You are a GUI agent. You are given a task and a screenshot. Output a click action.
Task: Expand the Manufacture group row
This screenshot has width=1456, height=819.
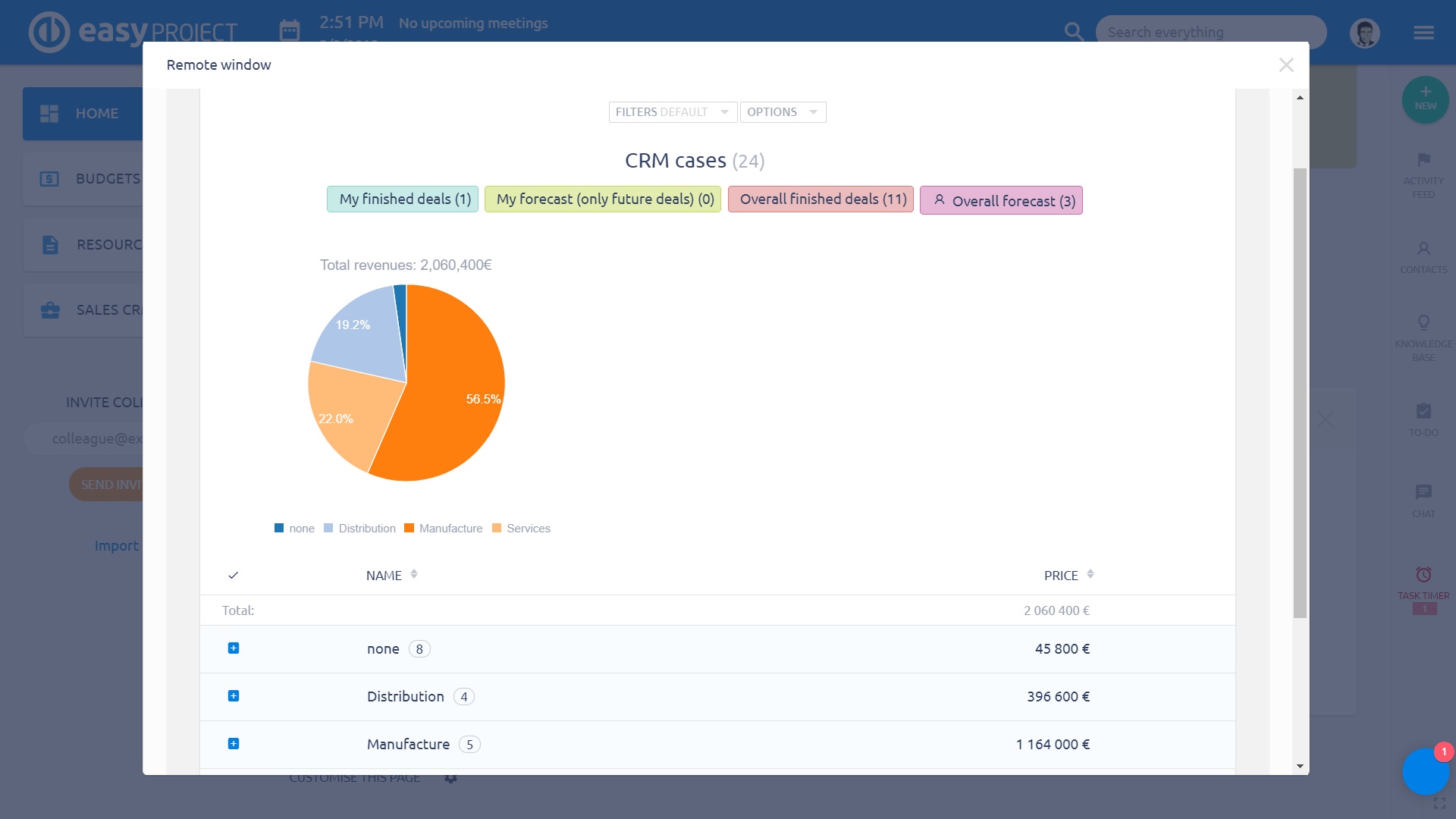[x=234, y=744]
